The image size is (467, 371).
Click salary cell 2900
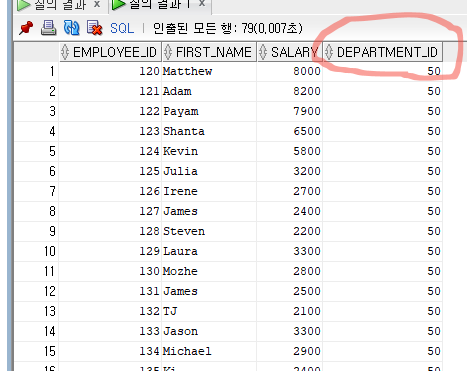[x=289, y=351]
